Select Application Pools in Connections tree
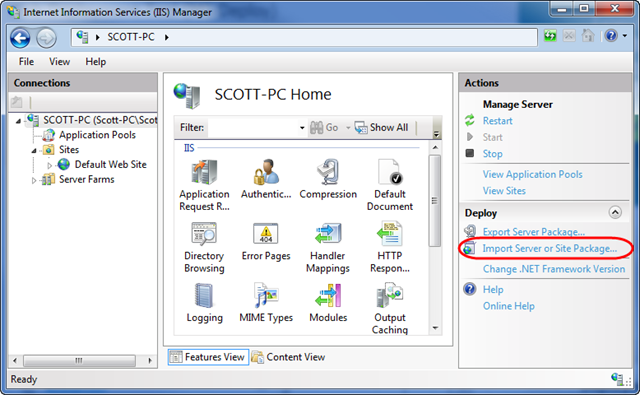Screen dimensions: 640x395 (x=97, y=135)
